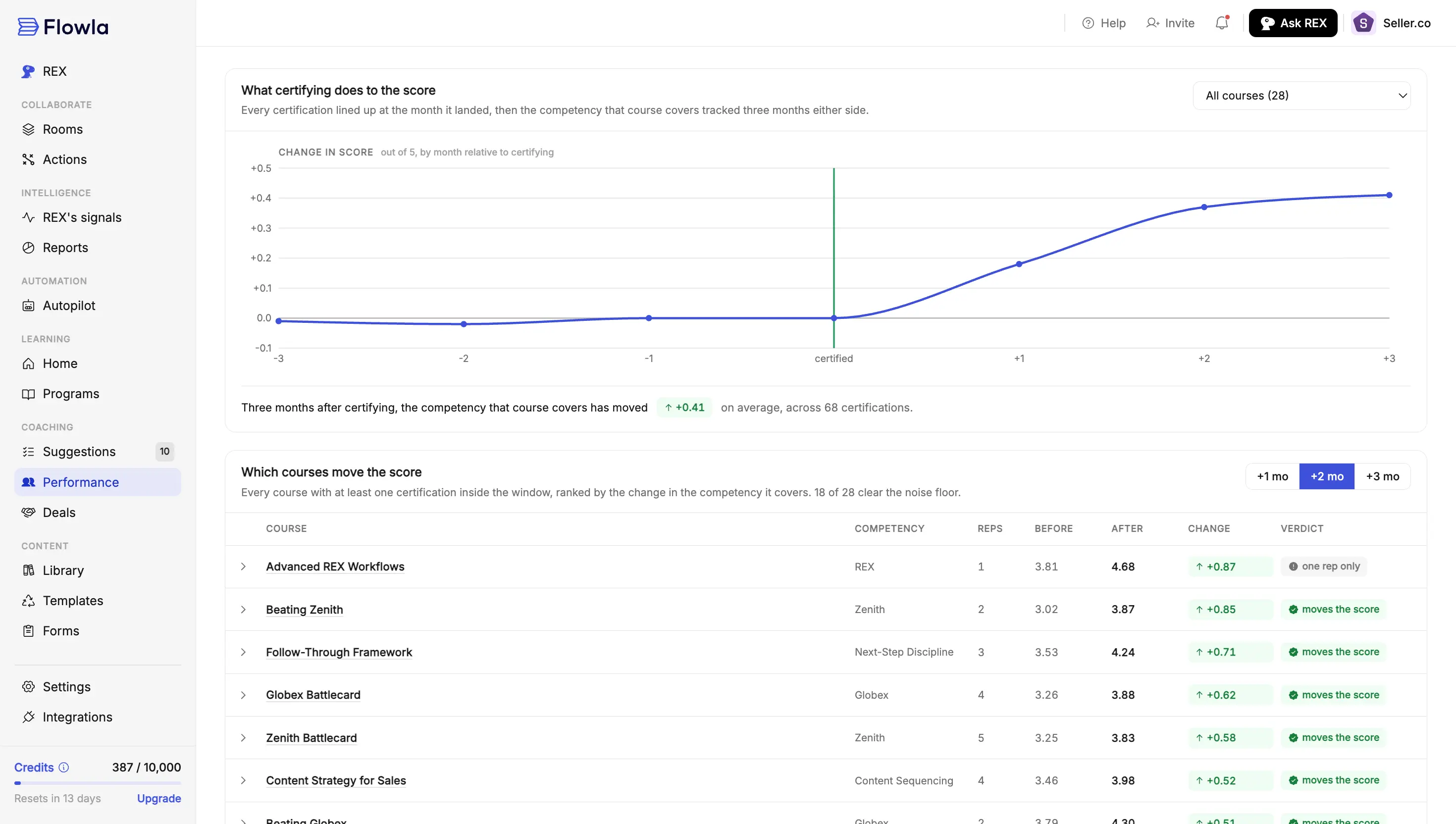Open Programs via its book icon
1456x824 pixels.
click(x=28, y=394)
